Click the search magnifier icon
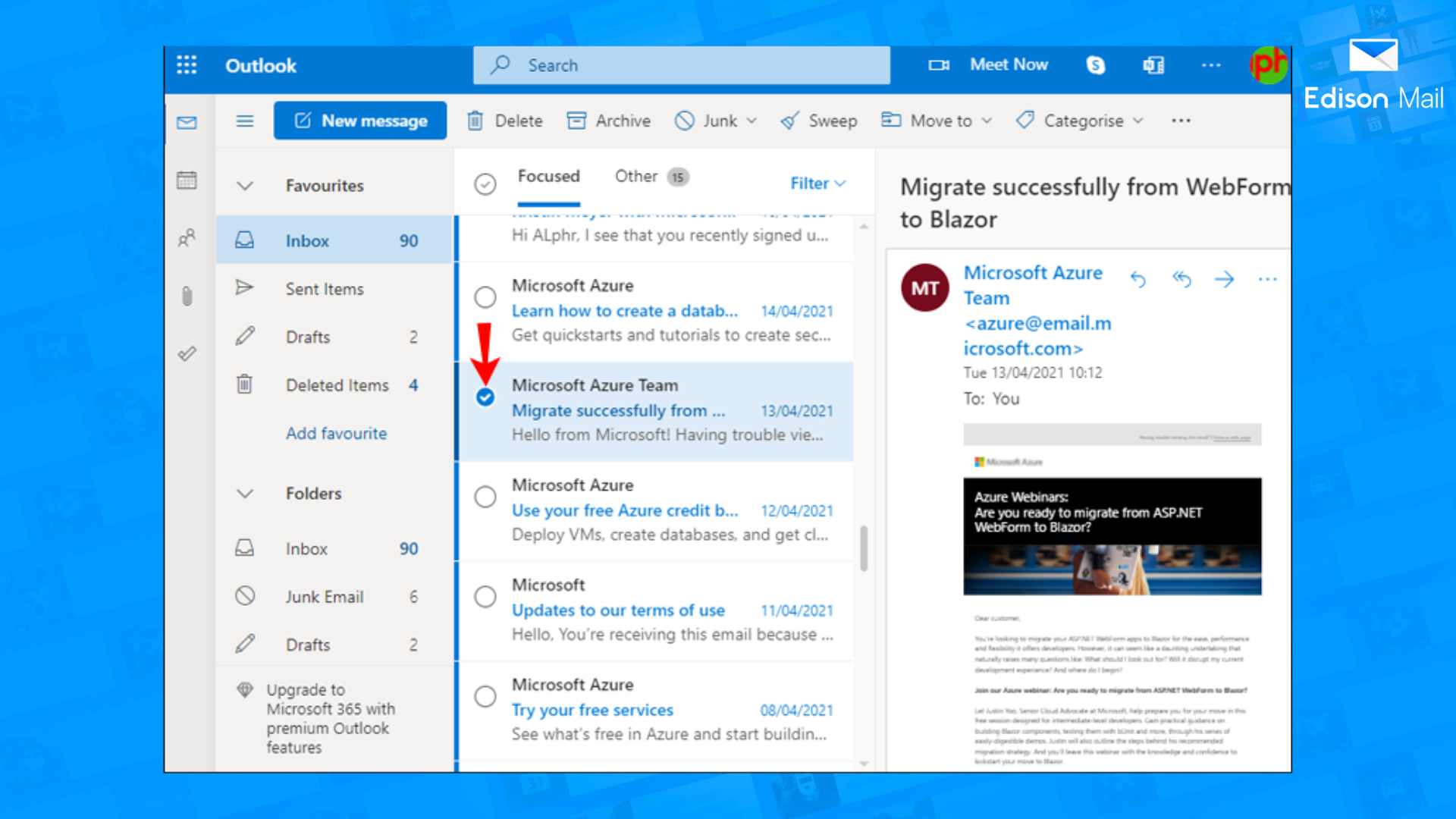This screenshot has height=819, width=1456. click(500, 65)
